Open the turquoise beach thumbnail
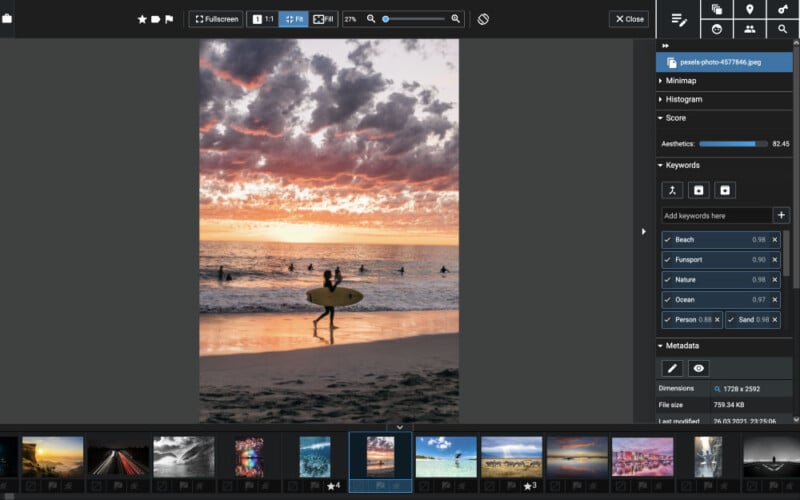This screenshot has height=500, width=800. click(x=446, y=457)
